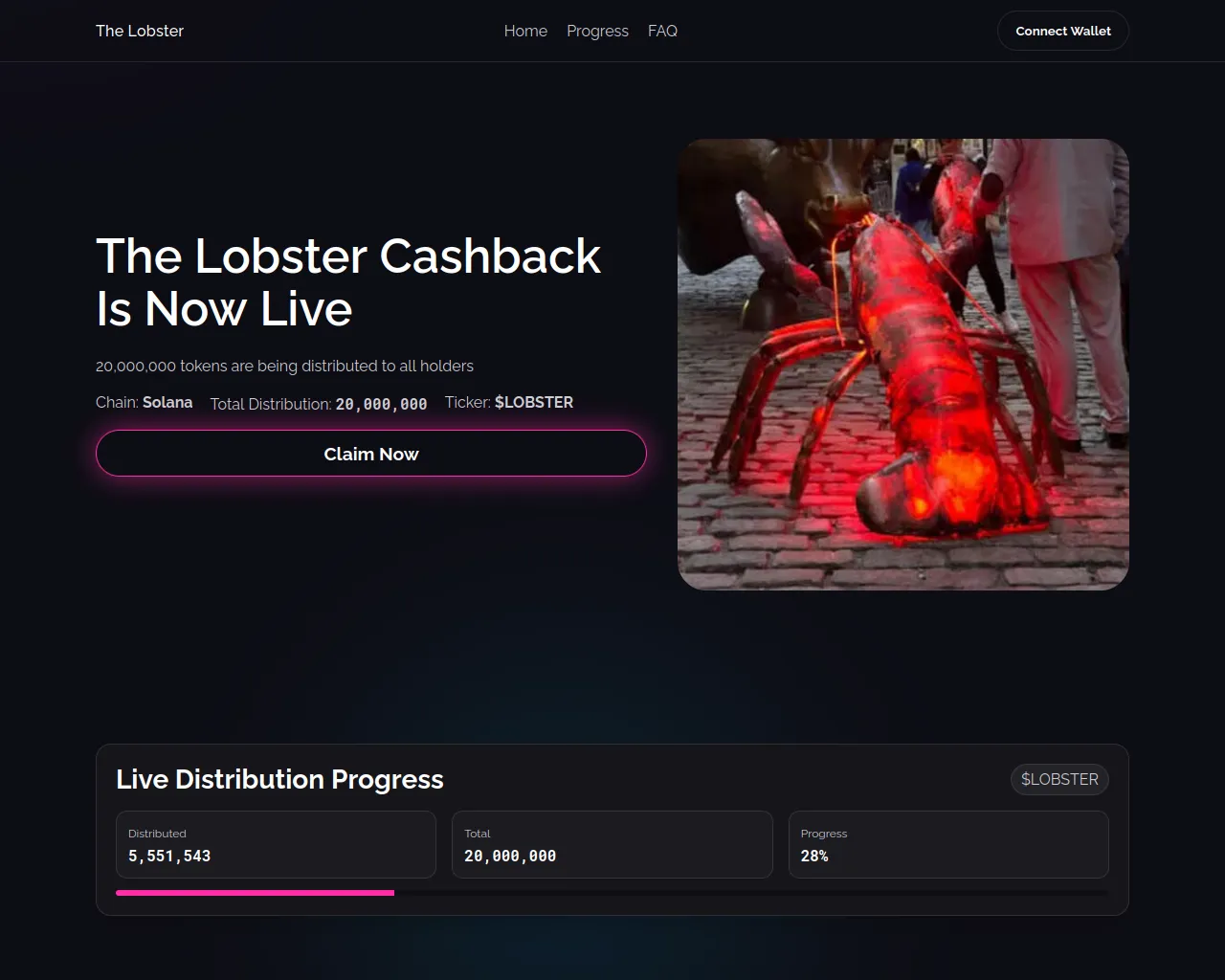Viewport: 1225px width, 980px height.
Task: Click the Connect Wallet button
Action: [x=1063, y=31]
